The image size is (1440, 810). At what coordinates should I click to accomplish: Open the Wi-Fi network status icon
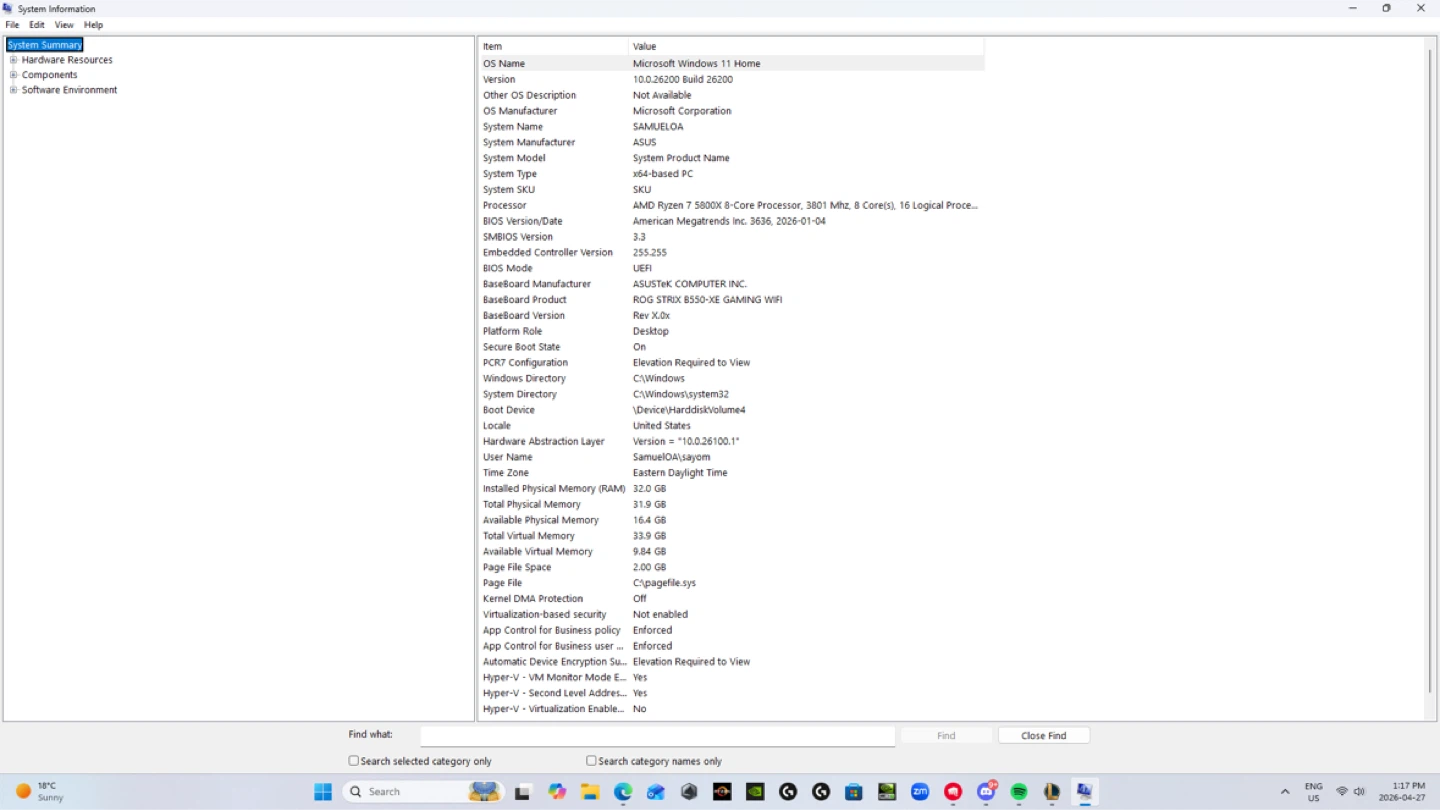coord(1342,792)
